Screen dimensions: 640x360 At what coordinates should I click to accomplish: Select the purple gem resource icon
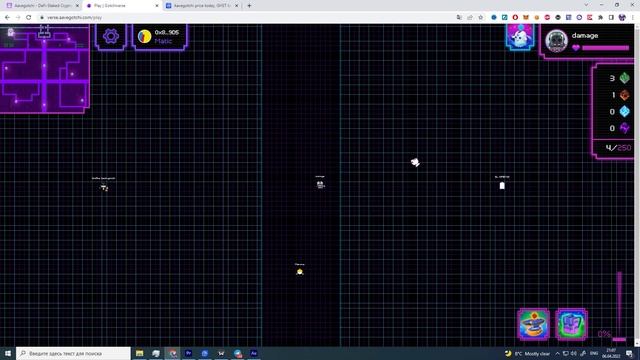[x=624, y=128]
